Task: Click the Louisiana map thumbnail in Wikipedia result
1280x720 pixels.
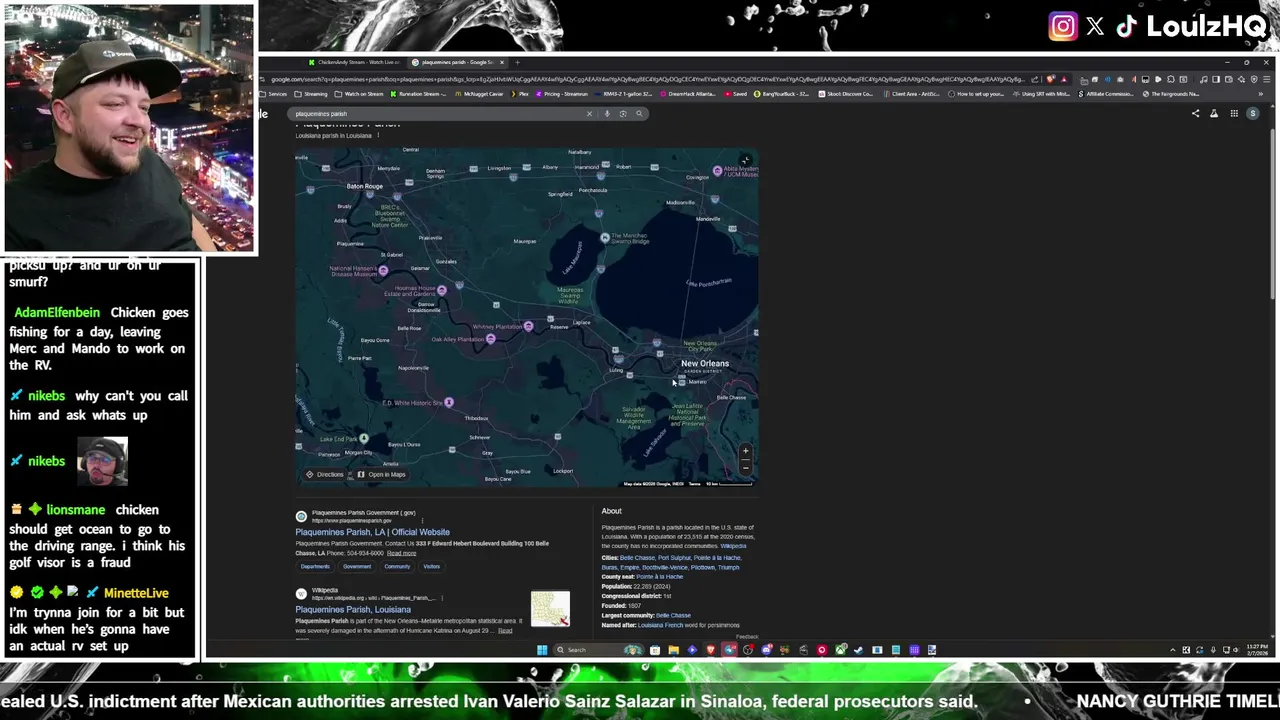Action: [550, 609]
